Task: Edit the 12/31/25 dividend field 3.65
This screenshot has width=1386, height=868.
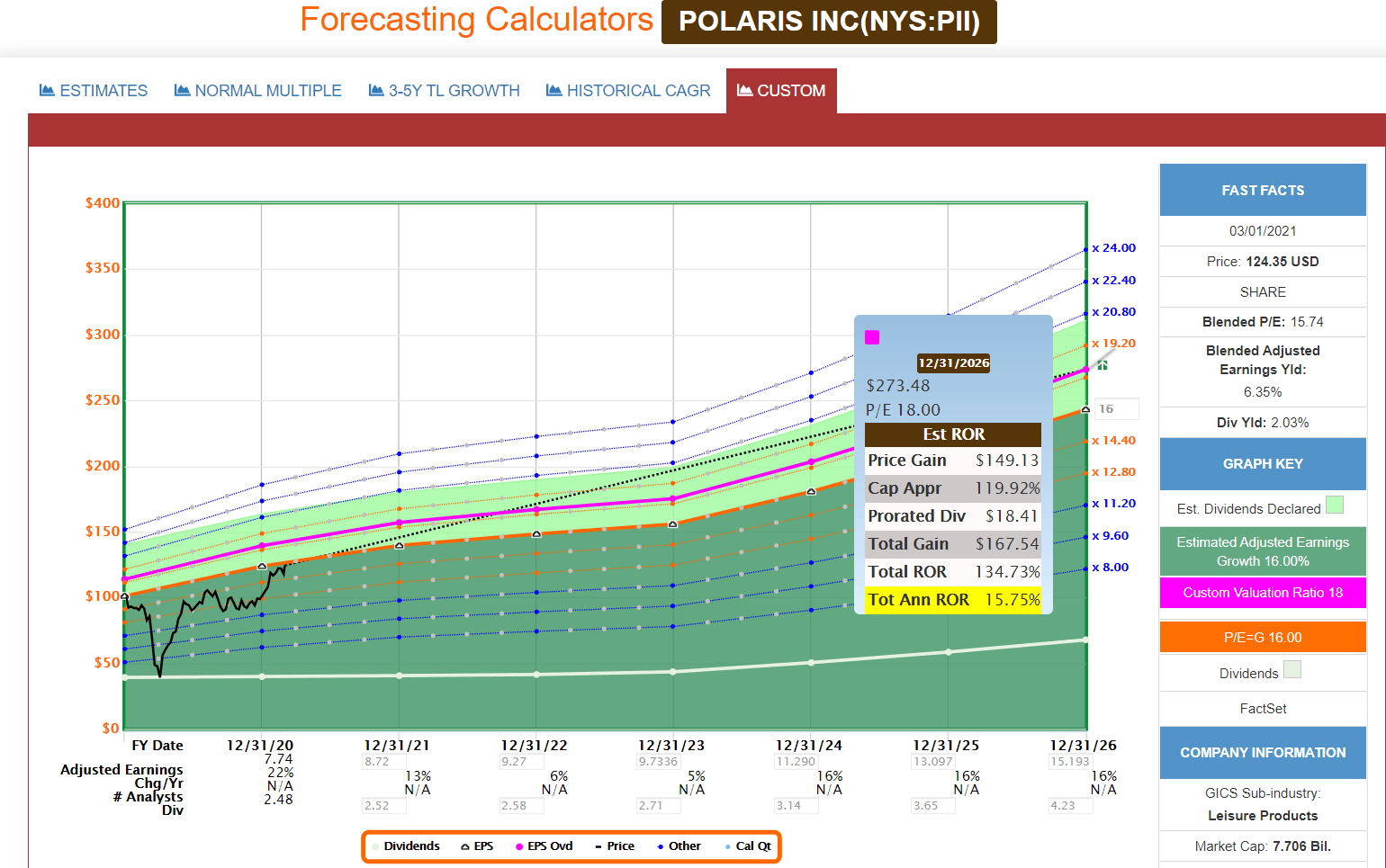Action: tap(933, 805)
